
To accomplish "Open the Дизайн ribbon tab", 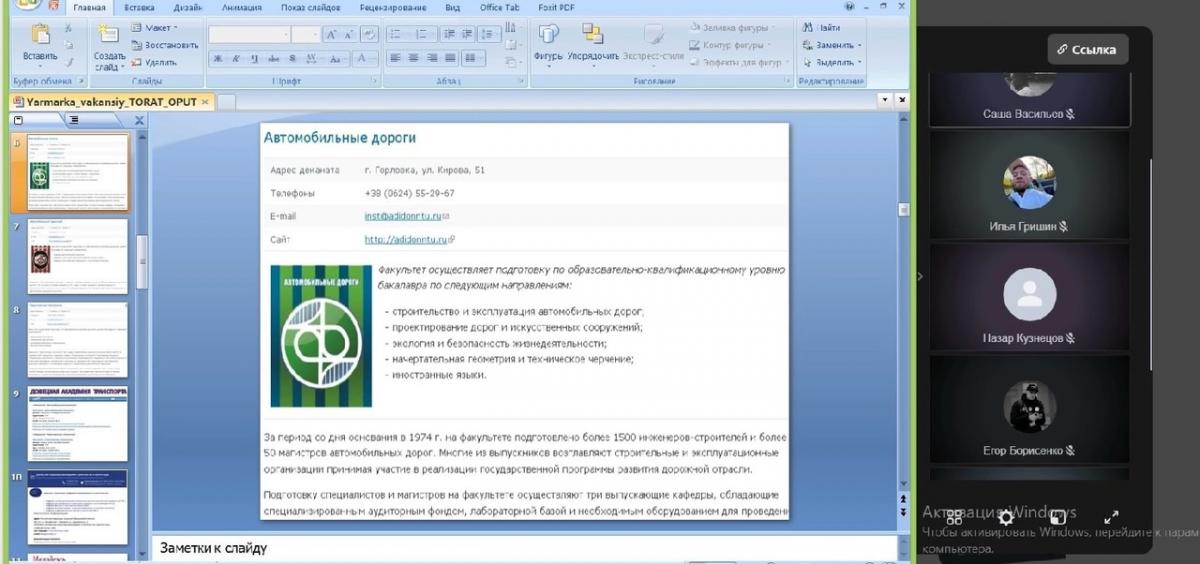I will [188, 7].
